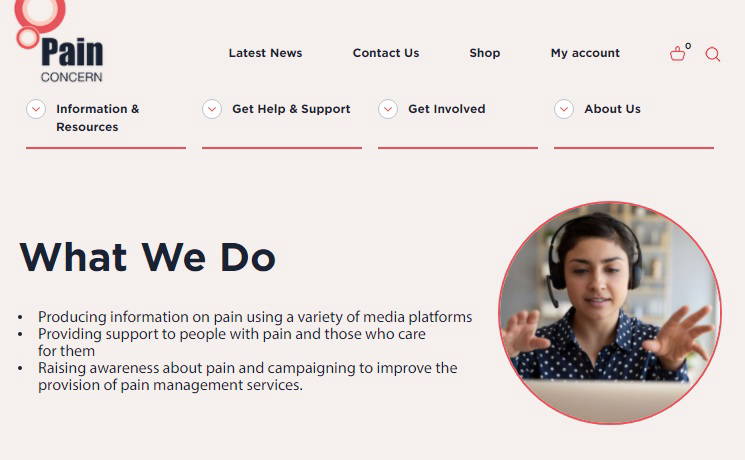Select Information & Resources menu label
This screenshot has width=745, height=460.
tap(97, 117)
